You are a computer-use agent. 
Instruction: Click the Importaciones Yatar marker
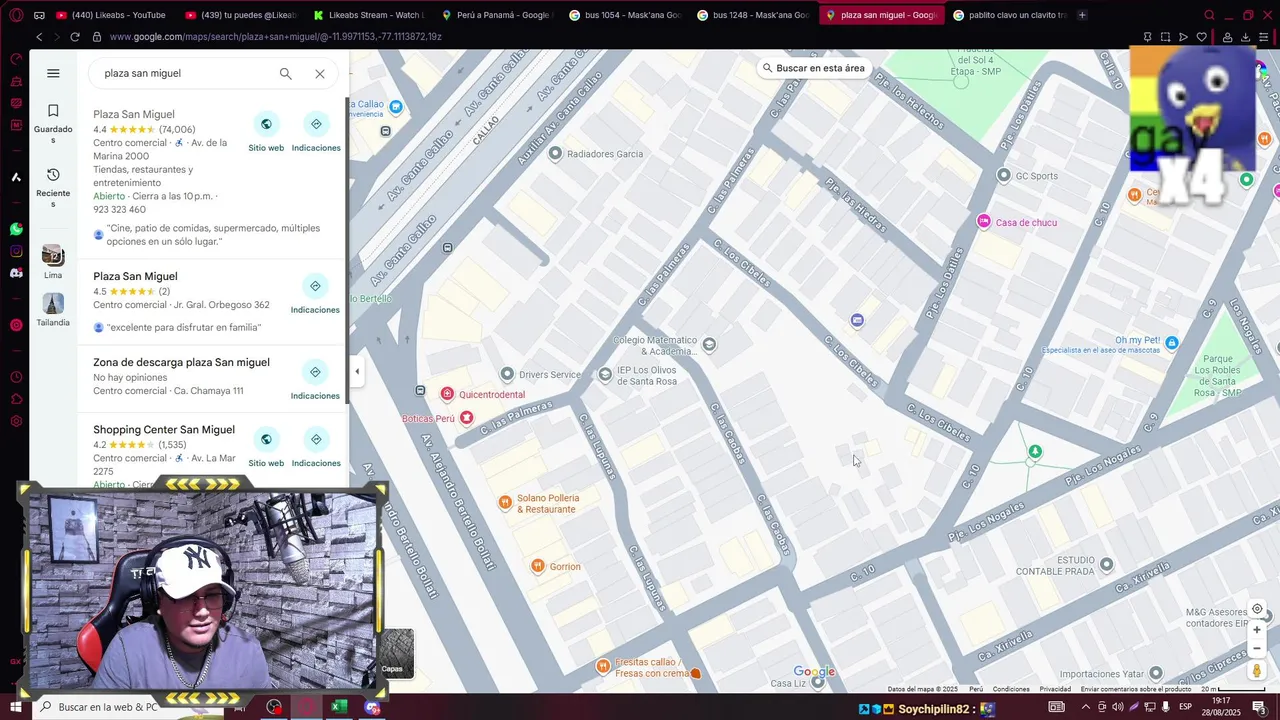tap(1157, 673)
